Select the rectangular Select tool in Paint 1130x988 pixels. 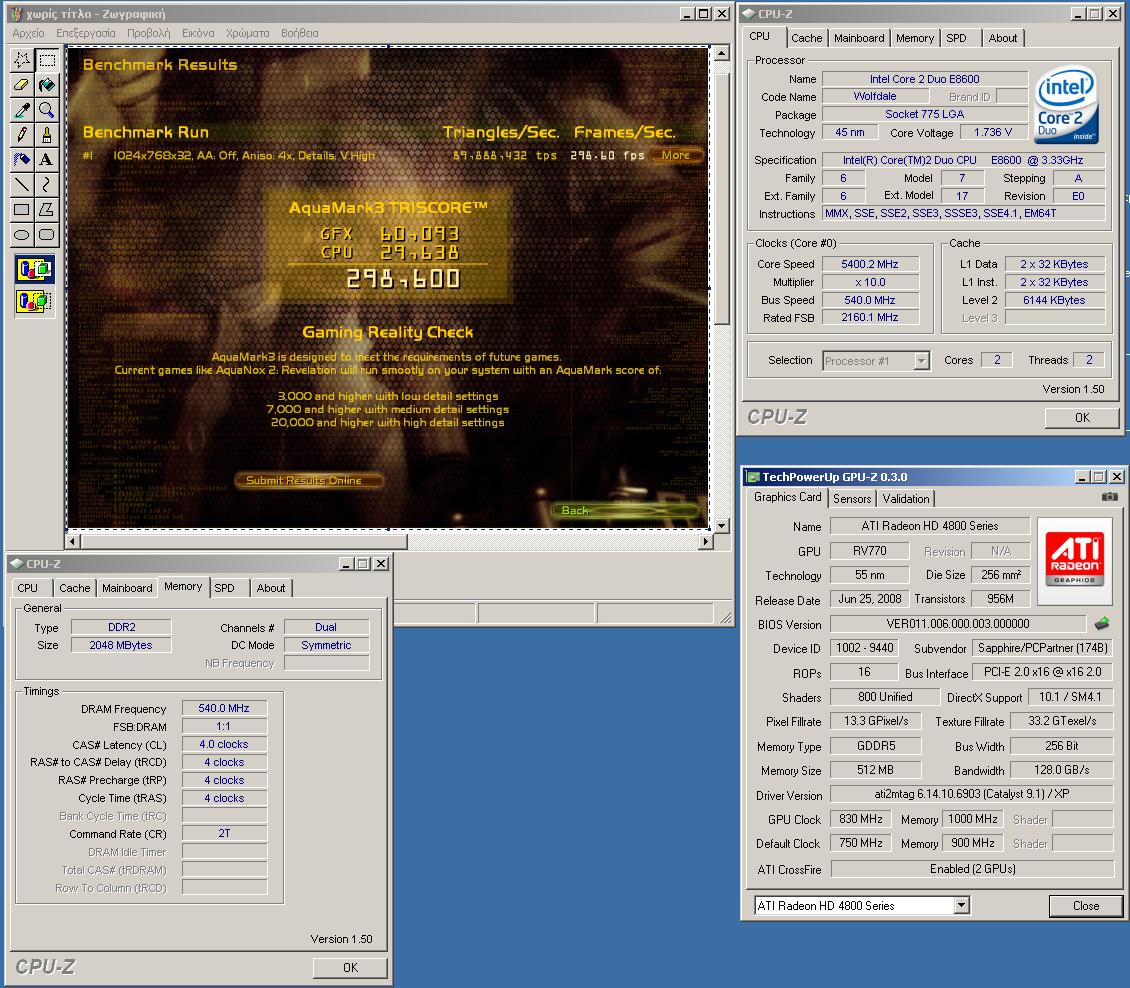[47, 60]
